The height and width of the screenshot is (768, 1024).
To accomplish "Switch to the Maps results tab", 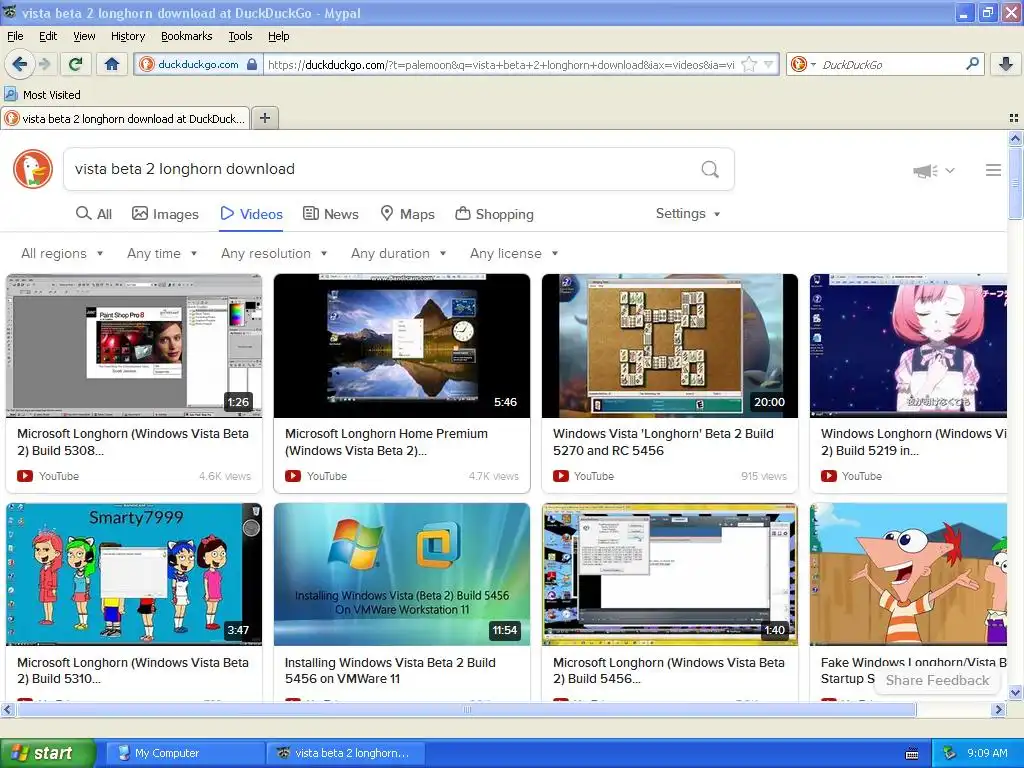I will (408, 214).
